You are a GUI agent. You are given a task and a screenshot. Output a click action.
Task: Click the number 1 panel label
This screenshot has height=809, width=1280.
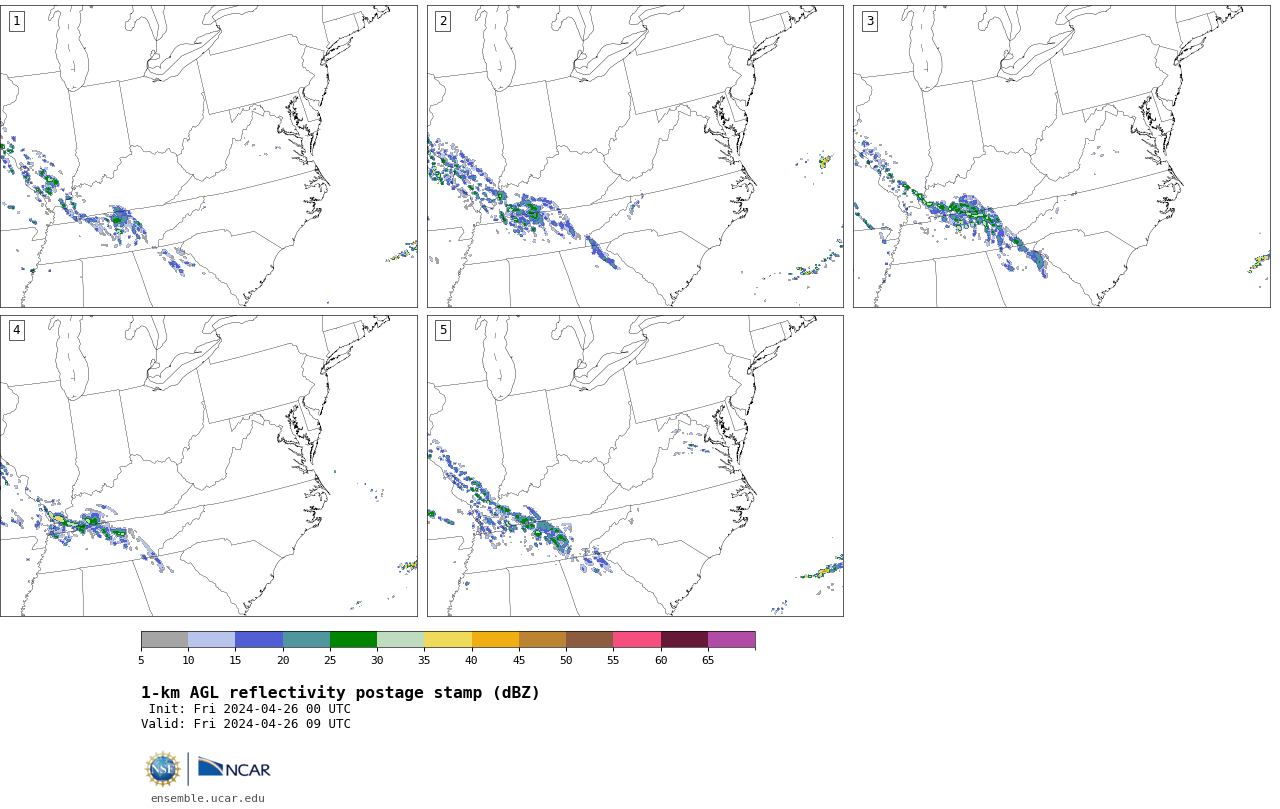tap(16, 21)
